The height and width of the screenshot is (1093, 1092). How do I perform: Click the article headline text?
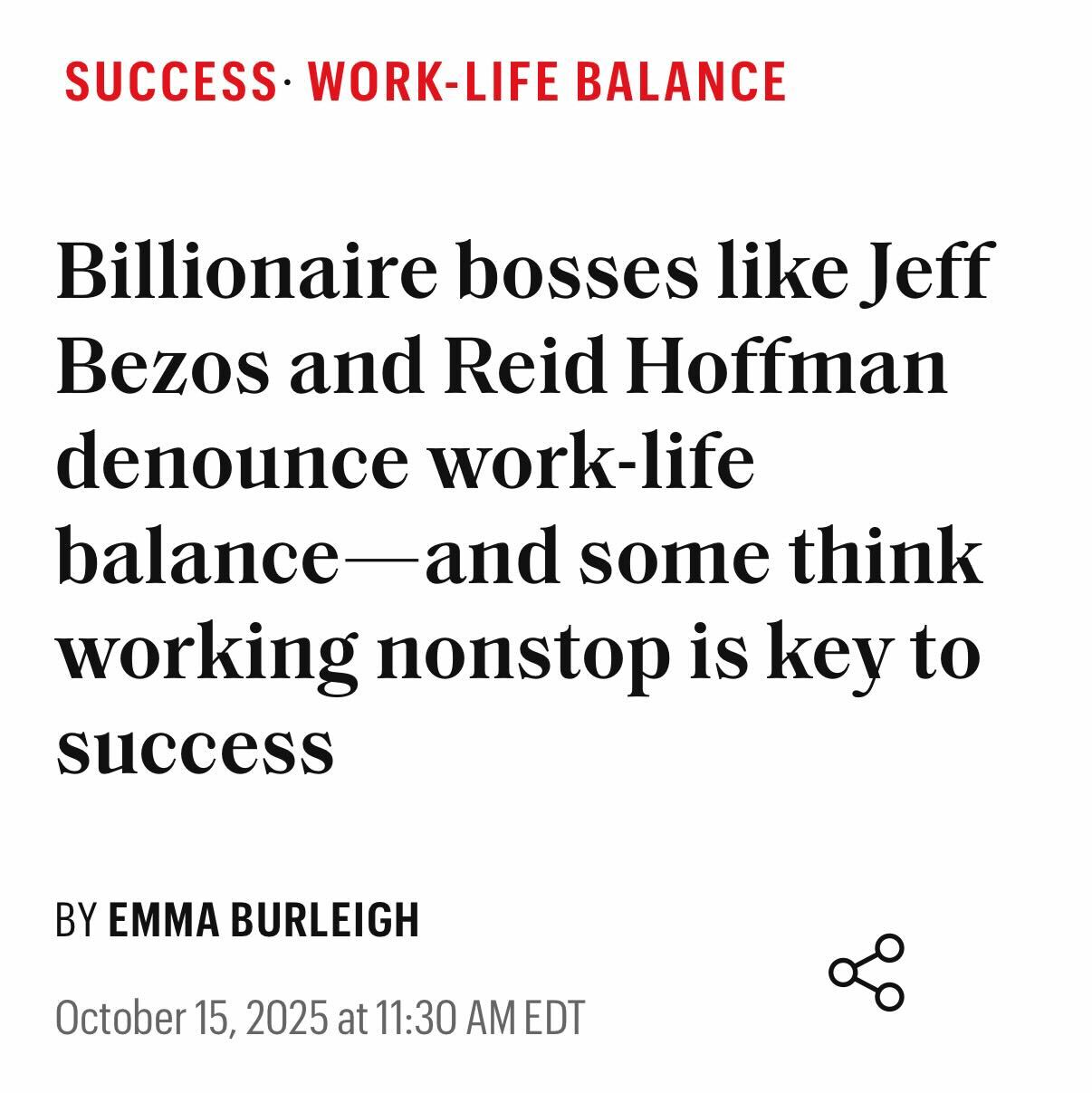(x=519, y=507)
